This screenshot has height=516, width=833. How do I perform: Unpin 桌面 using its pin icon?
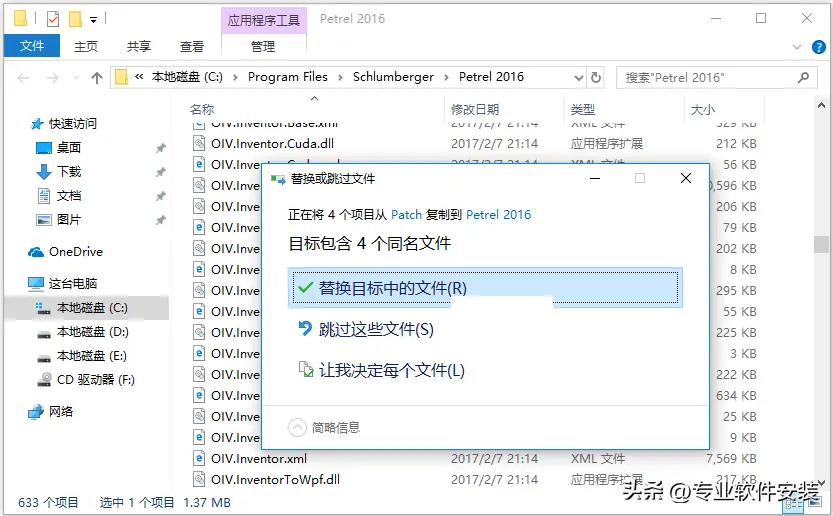[160, 148]
